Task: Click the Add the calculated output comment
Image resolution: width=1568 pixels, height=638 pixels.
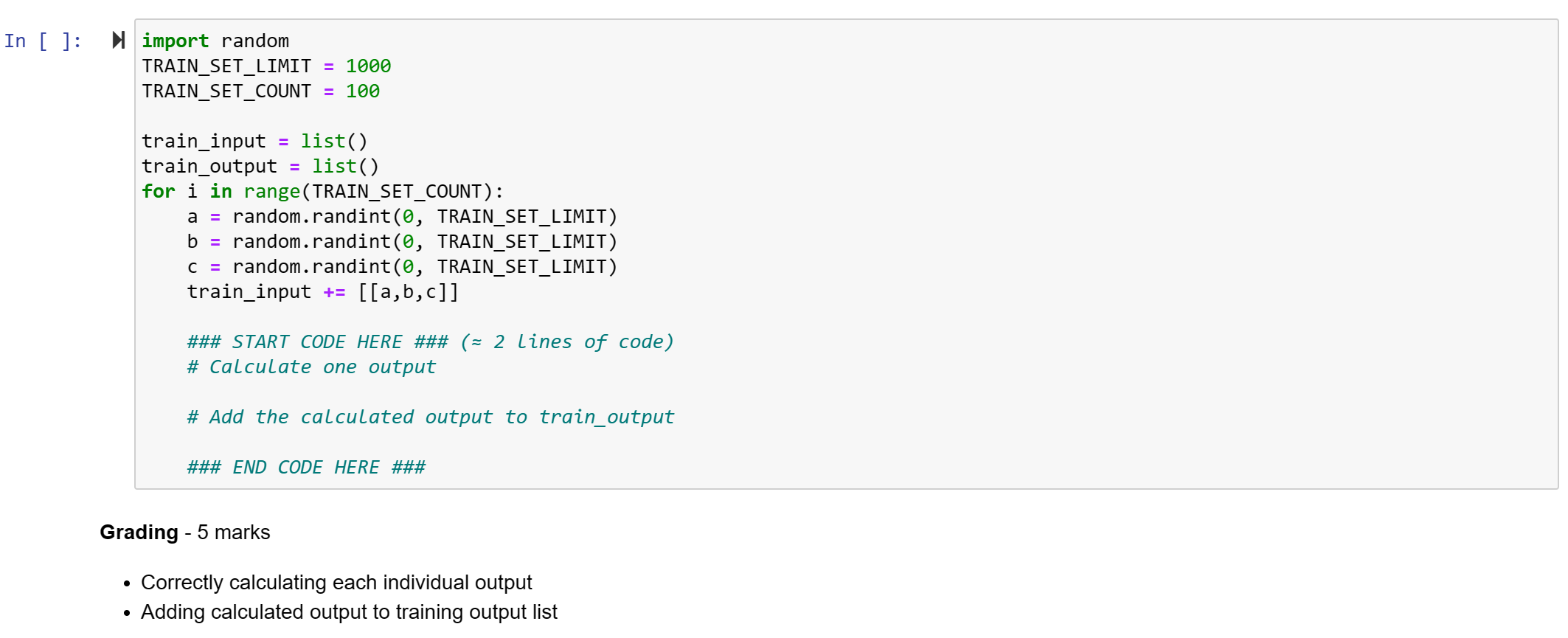Action: 430,417
